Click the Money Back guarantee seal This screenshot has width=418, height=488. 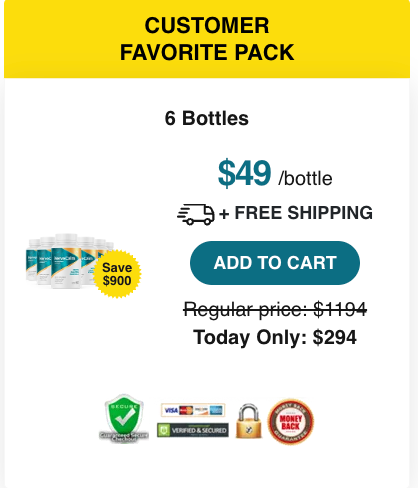coord(291,422)
